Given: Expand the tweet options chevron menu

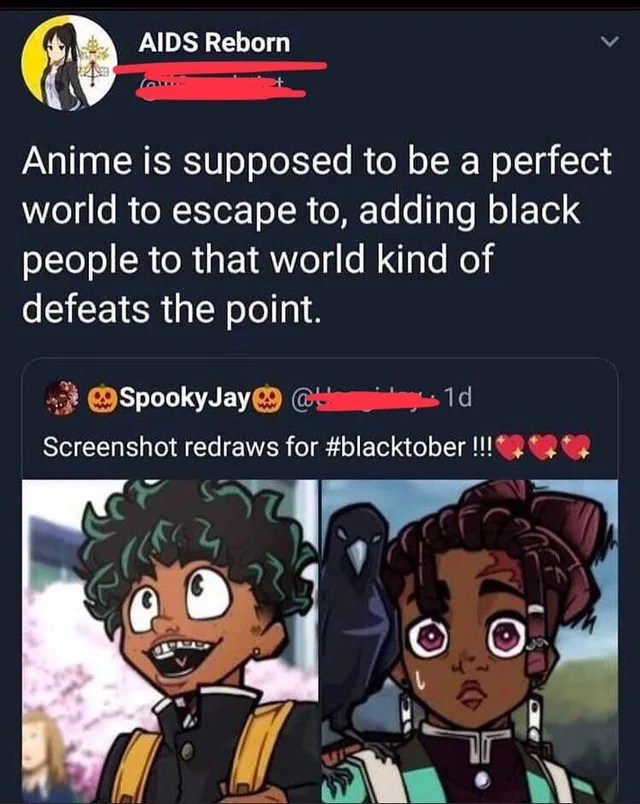Looking at the screenshot, I should pos(610,42).
